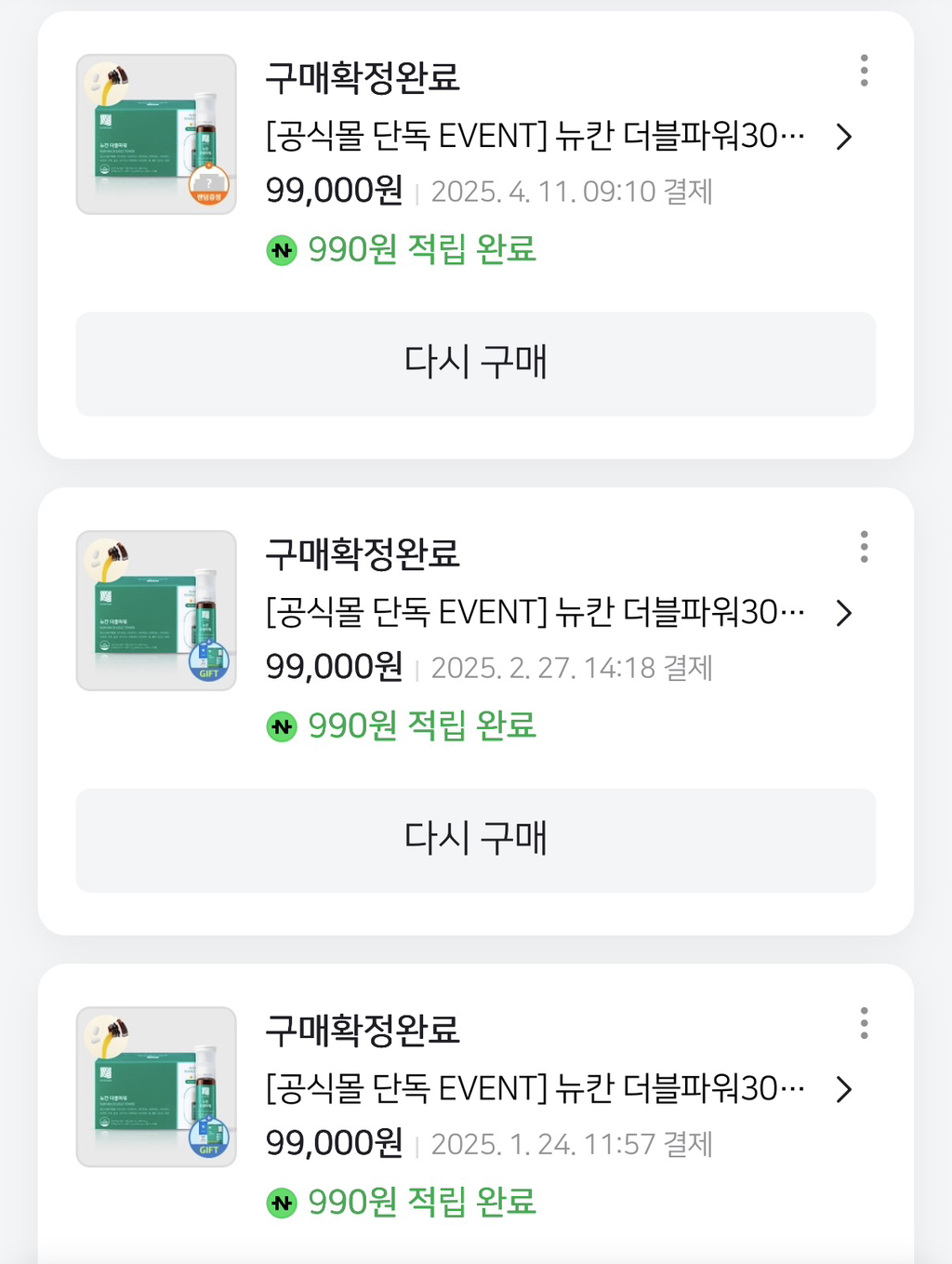
Task: Open more options for the April 11 order
Action: pyautogui.click(x=864, y=71)
